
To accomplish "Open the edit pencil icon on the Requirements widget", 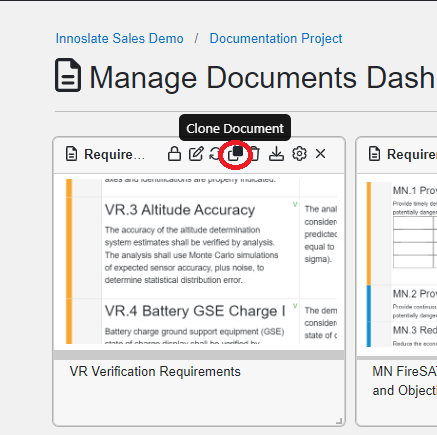I will click(196, 154).
